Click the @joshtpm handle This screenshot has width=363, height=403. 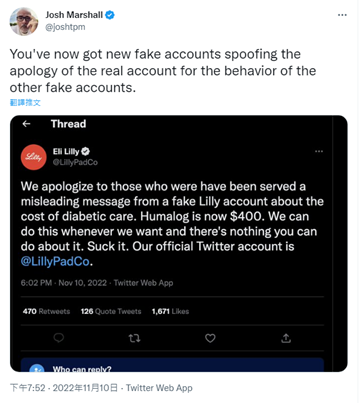65,27
